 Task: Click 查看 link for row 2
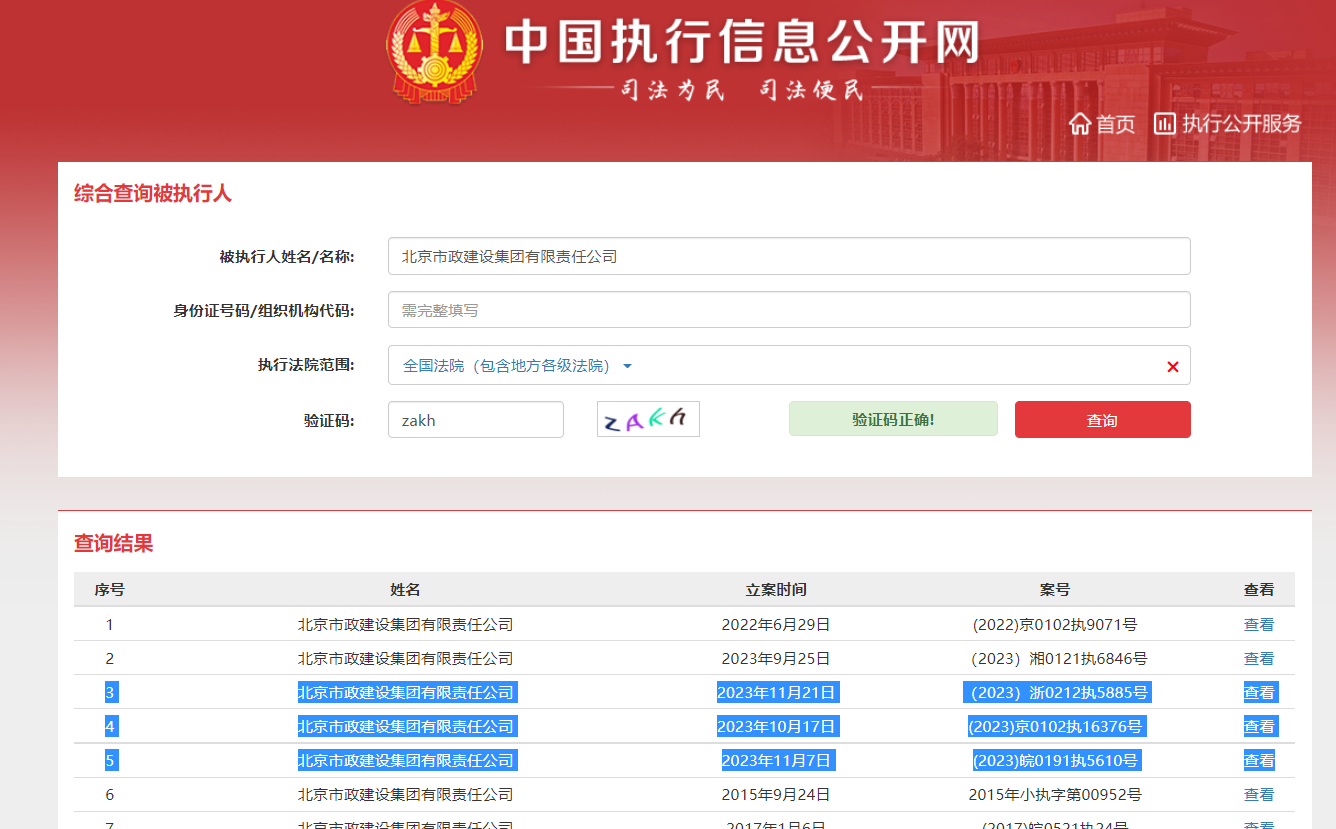(1258, 659)
